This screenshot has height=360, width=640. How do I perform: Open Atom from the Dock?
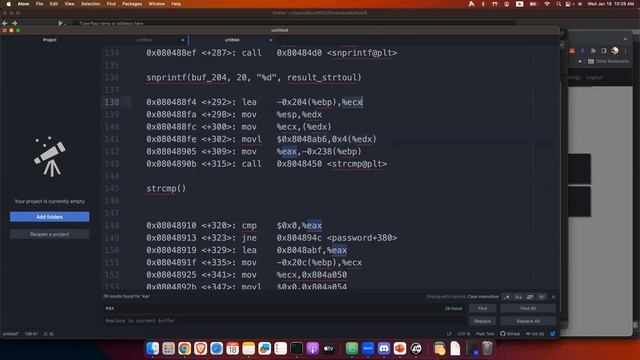point(352,349)
